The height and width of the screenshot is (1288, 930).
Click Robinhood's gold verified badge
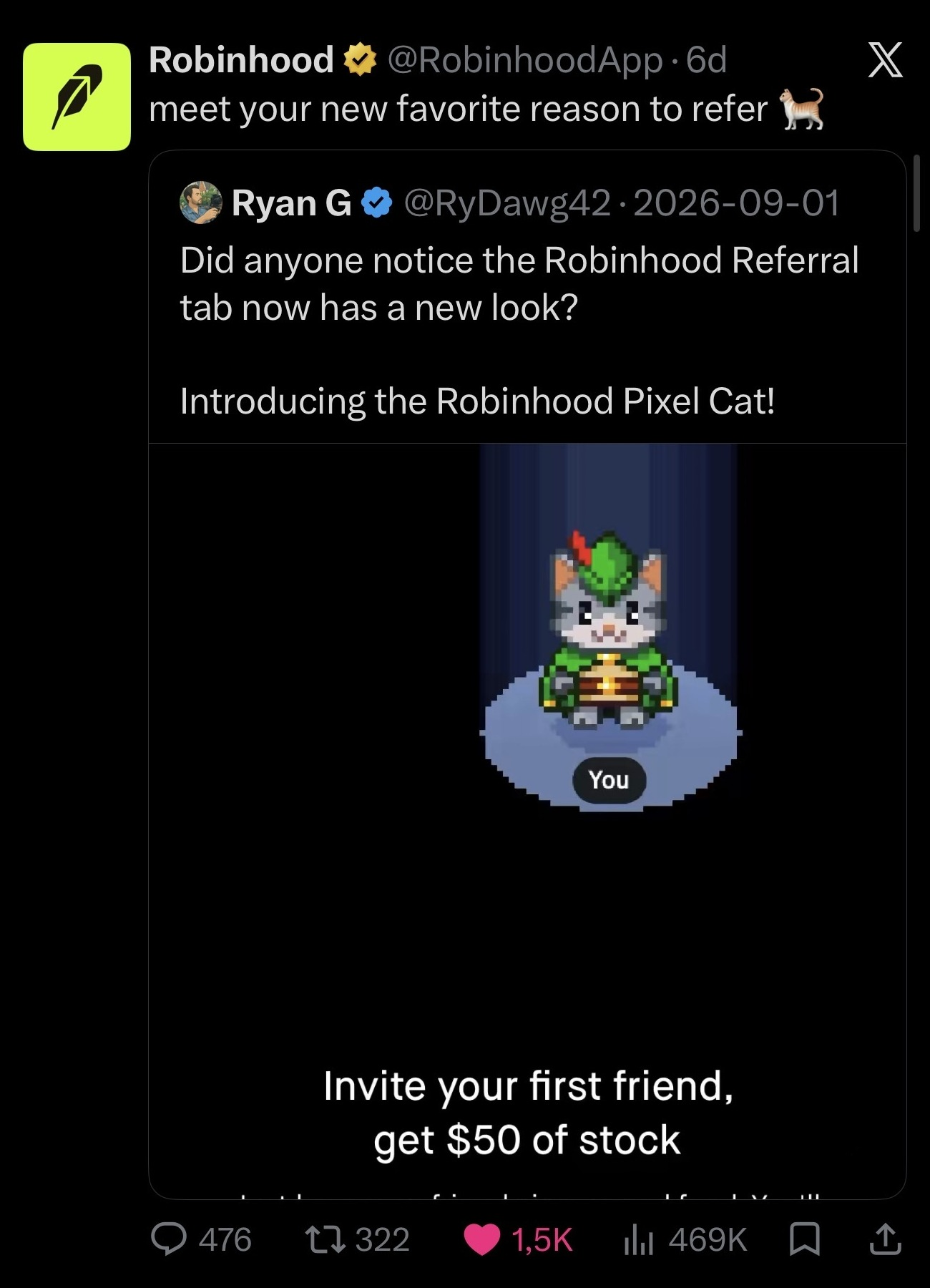361,59
